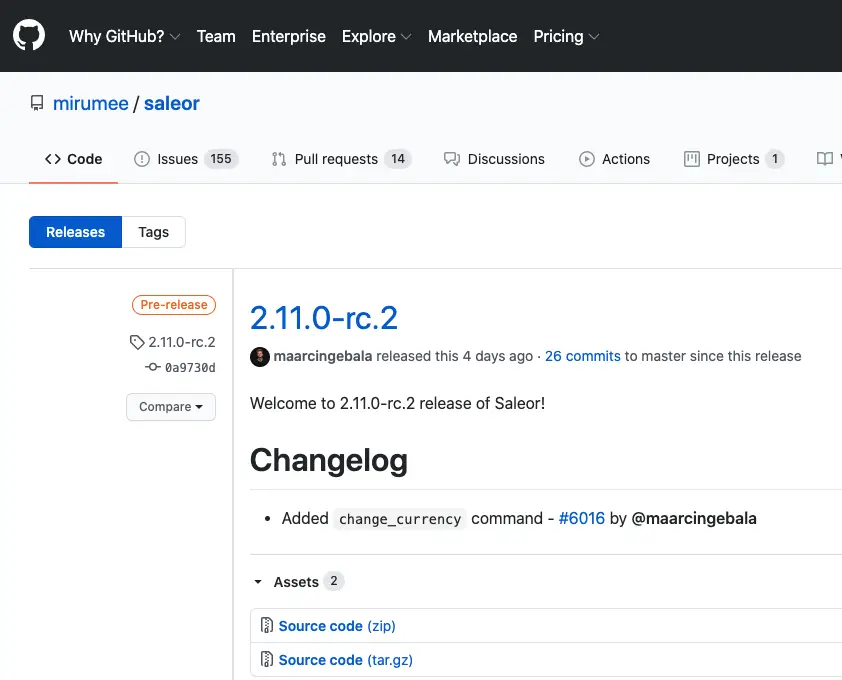Click maarcingebala's avatar image
The image size is (842, 680).
point(260,357)
